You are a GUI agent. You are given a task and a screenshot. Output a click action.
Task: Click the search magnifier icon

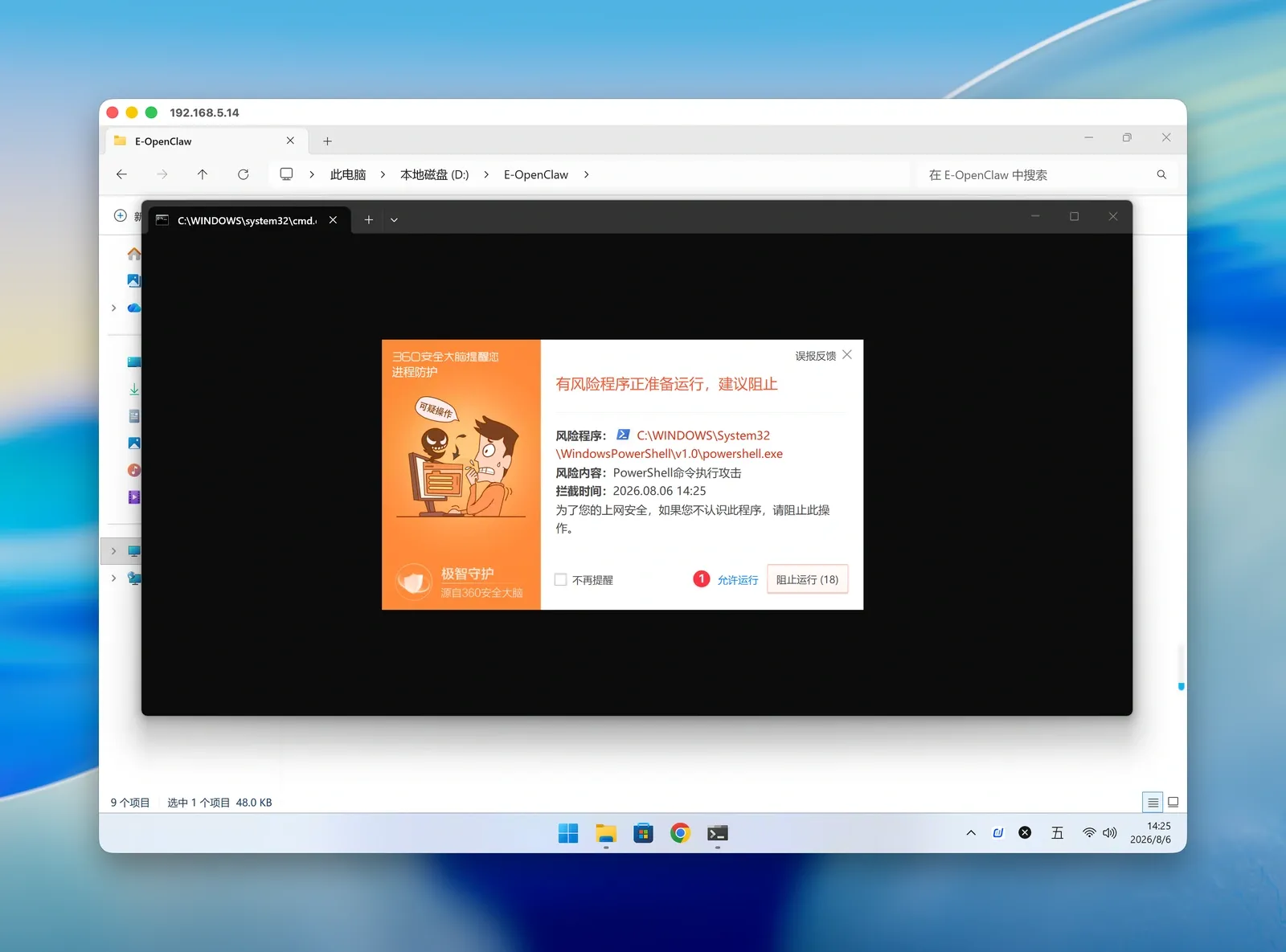1161,174
